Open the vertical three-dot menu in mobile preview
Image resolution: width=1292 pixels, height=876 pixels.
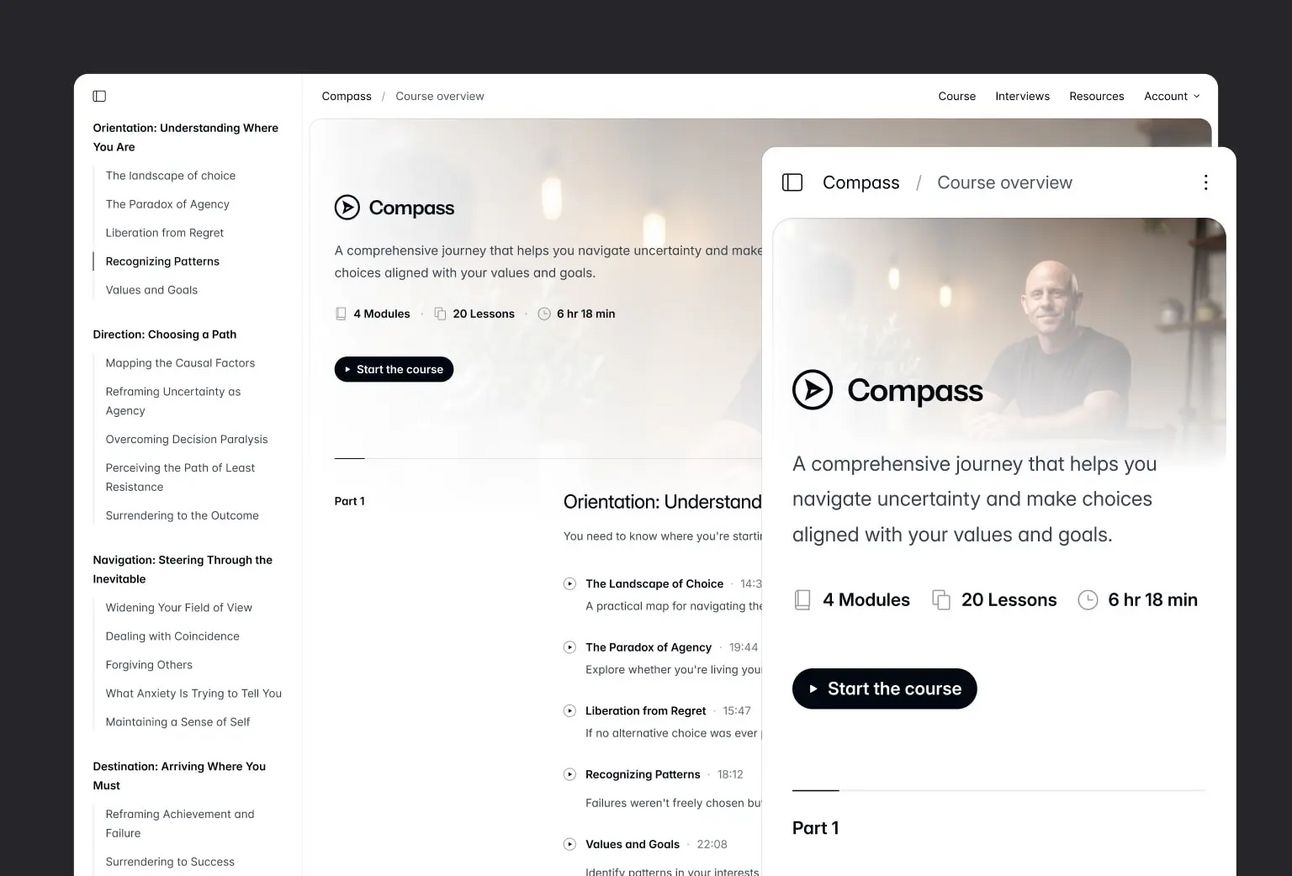(x=1205, y=182)
